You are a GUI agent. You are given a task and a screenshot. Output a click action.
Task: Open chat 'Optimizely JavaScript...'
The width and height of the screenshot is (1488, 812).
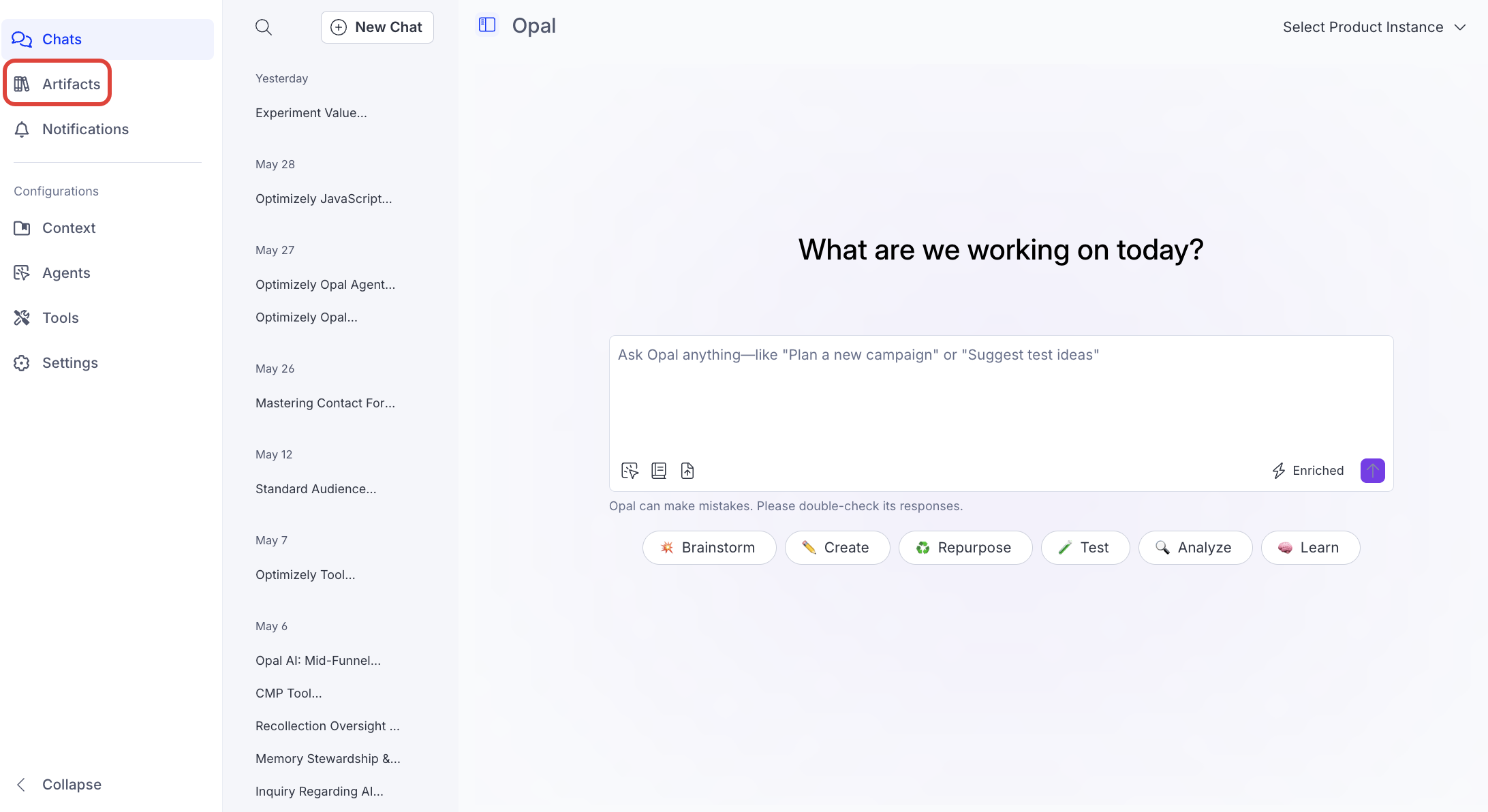pyautogui.click(x=324, y=199)
